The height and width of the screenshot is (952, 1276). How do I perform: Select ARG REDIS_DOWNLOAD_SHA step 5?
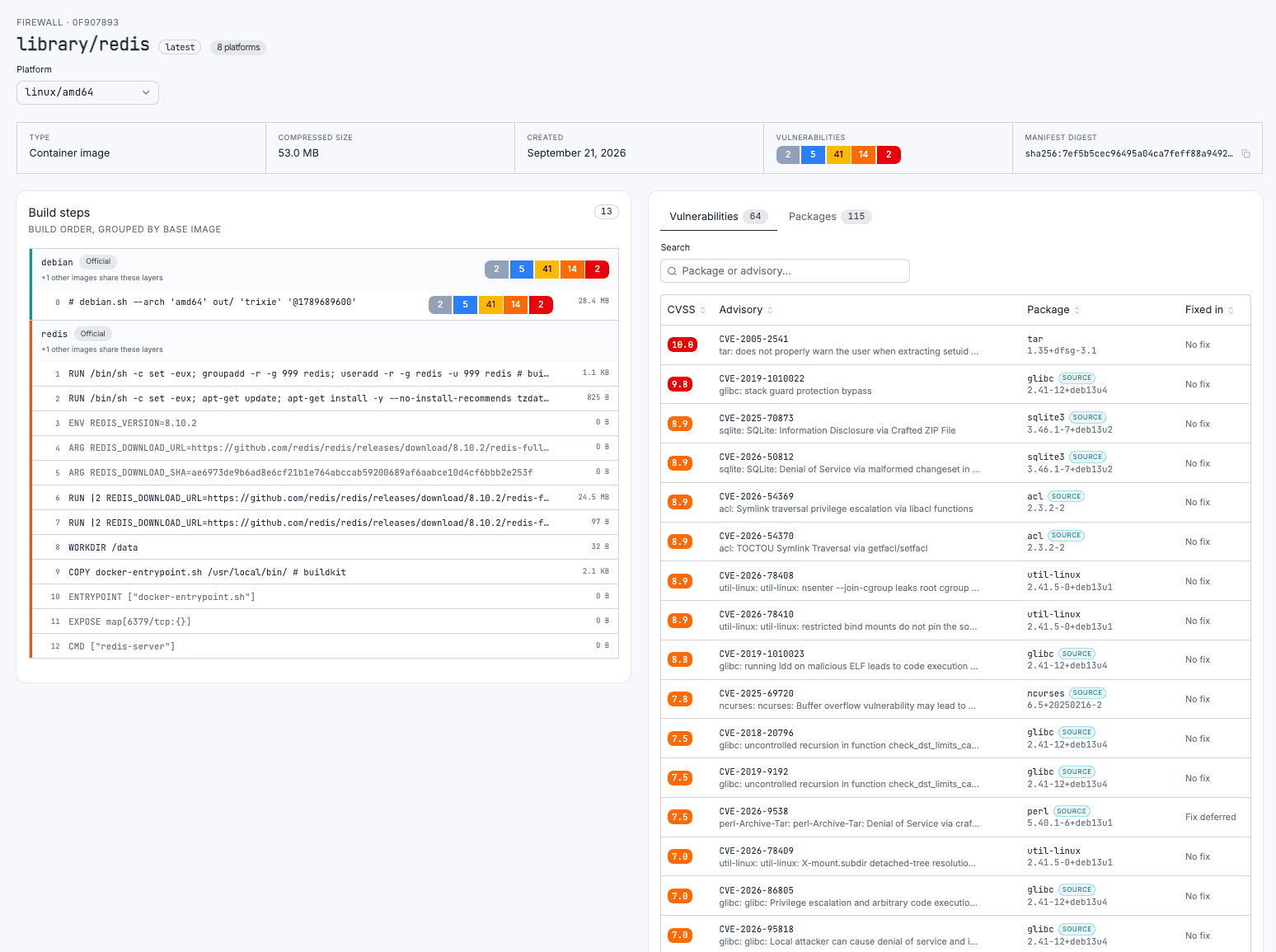pyautogui.click(x=324, y=472)
